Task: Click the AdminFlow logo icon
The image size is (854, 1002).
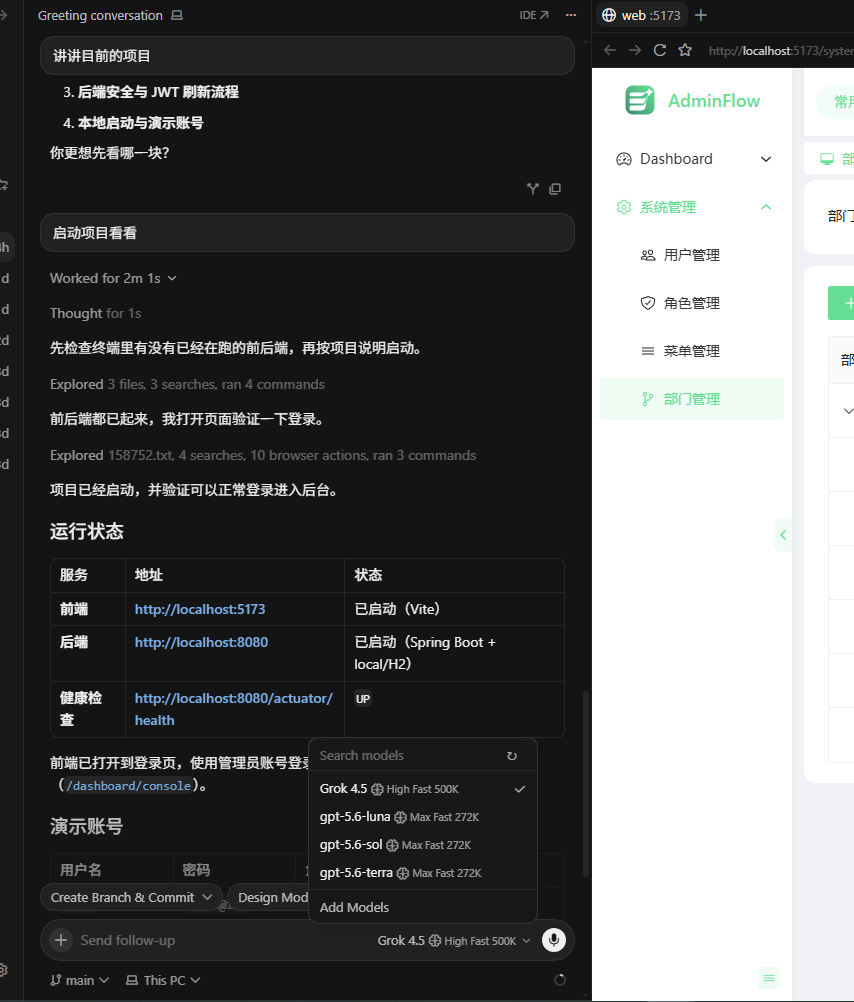Action: pos(639,100)
